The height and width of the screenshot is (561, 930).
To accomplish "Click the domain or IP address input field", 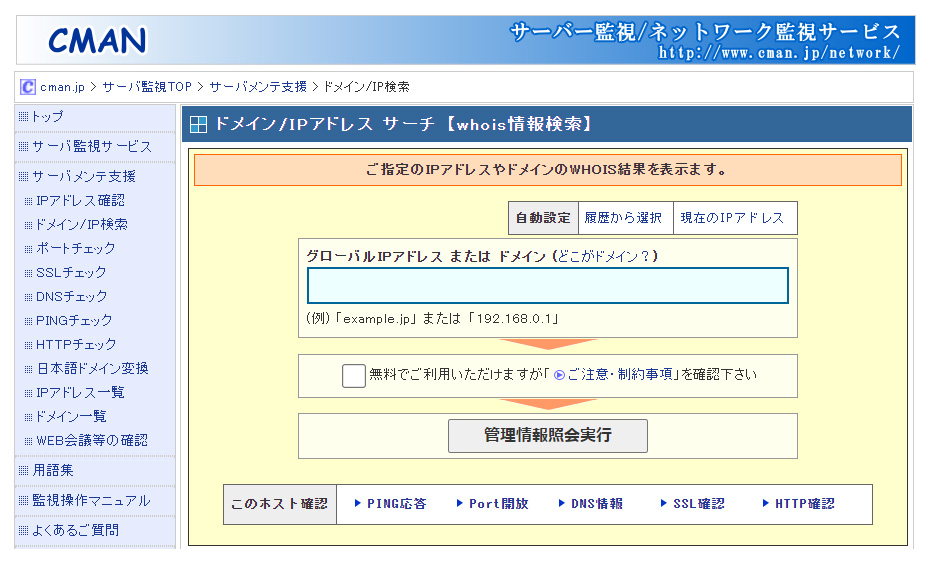I will [547, 286].
